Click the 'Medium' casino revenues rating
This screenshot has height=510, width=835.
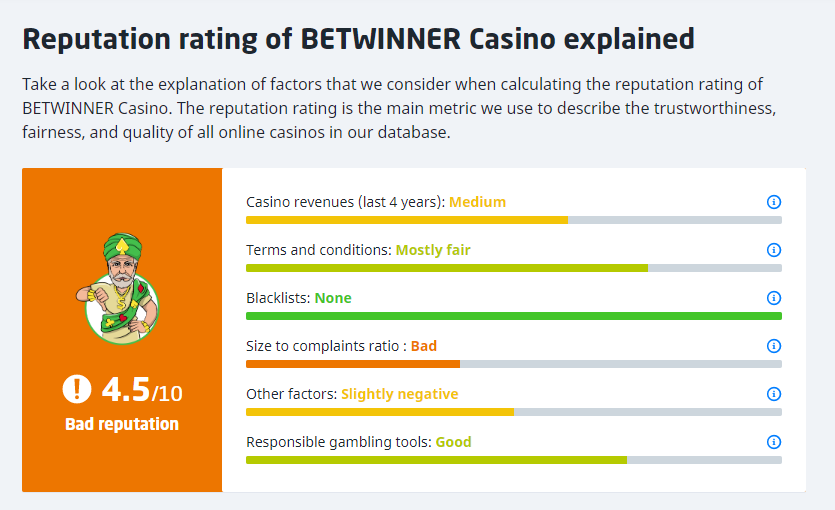point(477,202)
